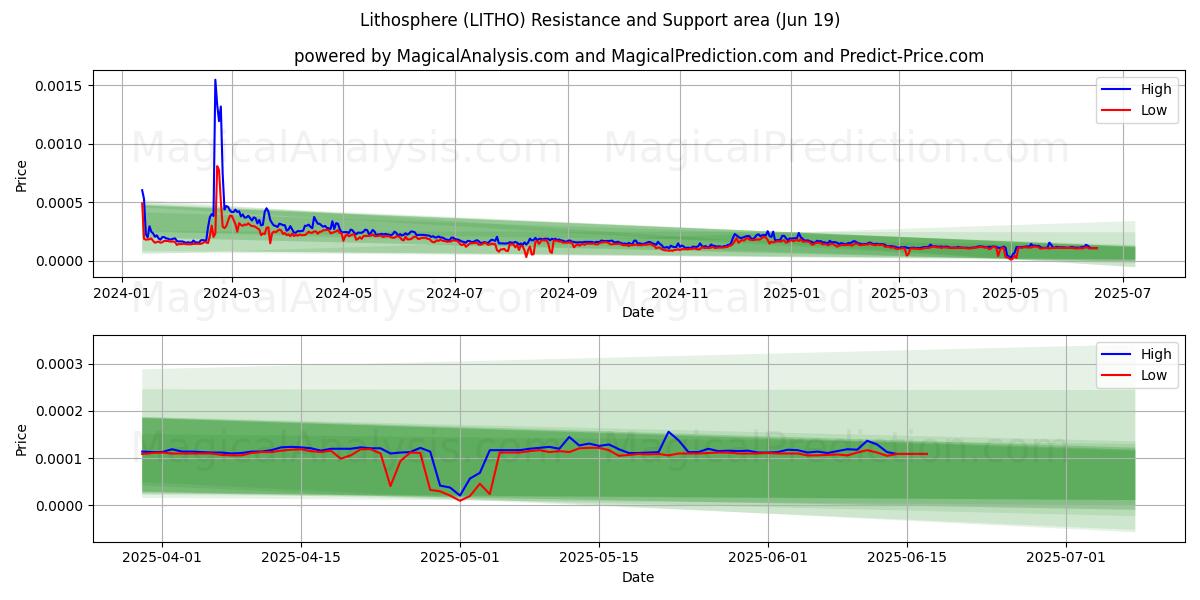
Task: Click the 'Price' y-axis label of the top chart
Action: tap(22, 174)
